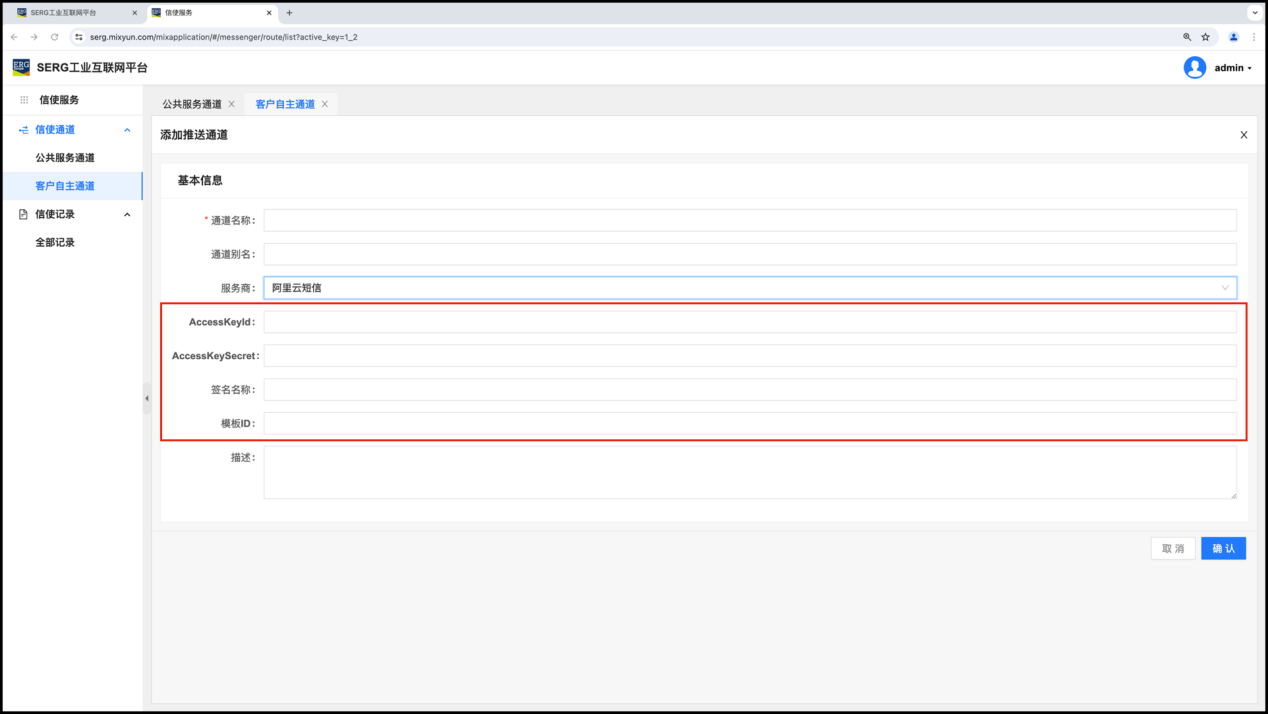The width and height of the screenshot is (1268, 714).
Task: Click the 通道名称 input field
Action: coord(749,220)
